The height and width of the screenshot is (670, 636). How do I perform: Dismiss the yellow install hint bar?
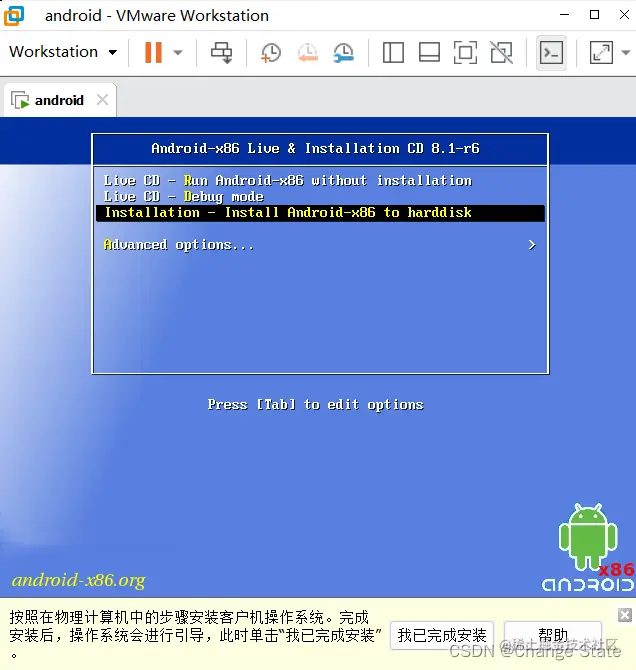(x=624, y=615)
